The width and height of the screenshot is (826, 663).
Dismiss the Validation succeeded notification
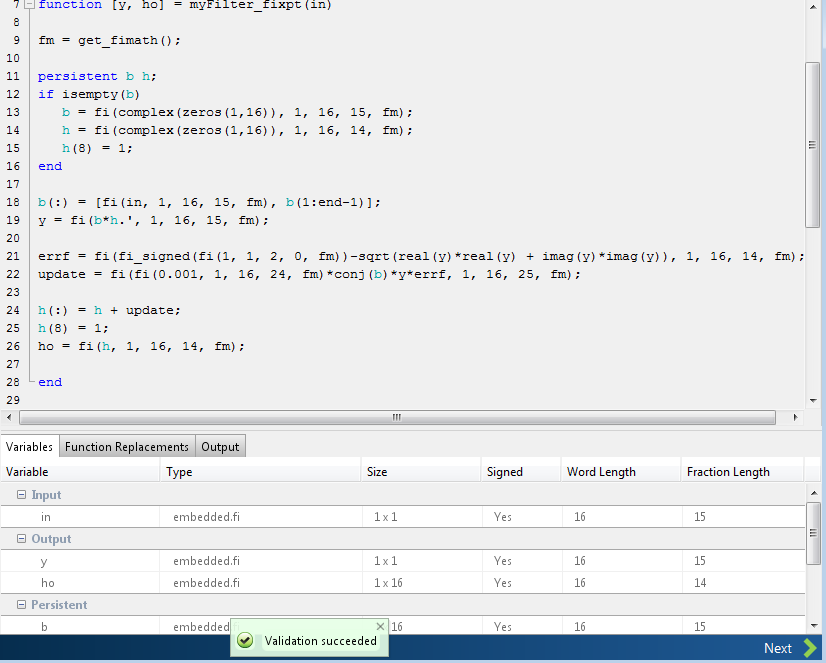tap(380, 626)
